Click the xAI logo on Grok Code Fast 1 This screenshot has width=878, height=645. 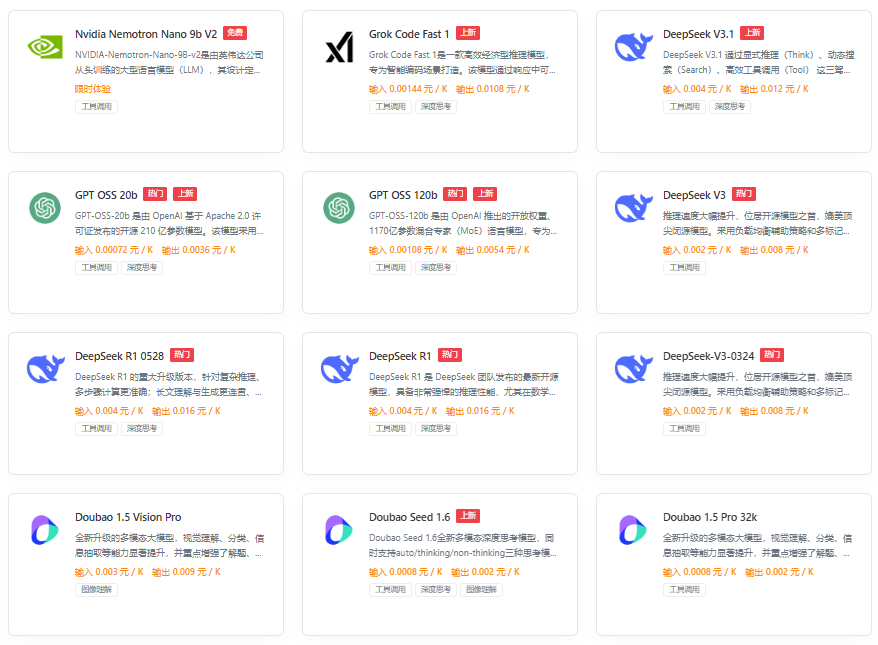pyautogui.click(x=339, y=47)
